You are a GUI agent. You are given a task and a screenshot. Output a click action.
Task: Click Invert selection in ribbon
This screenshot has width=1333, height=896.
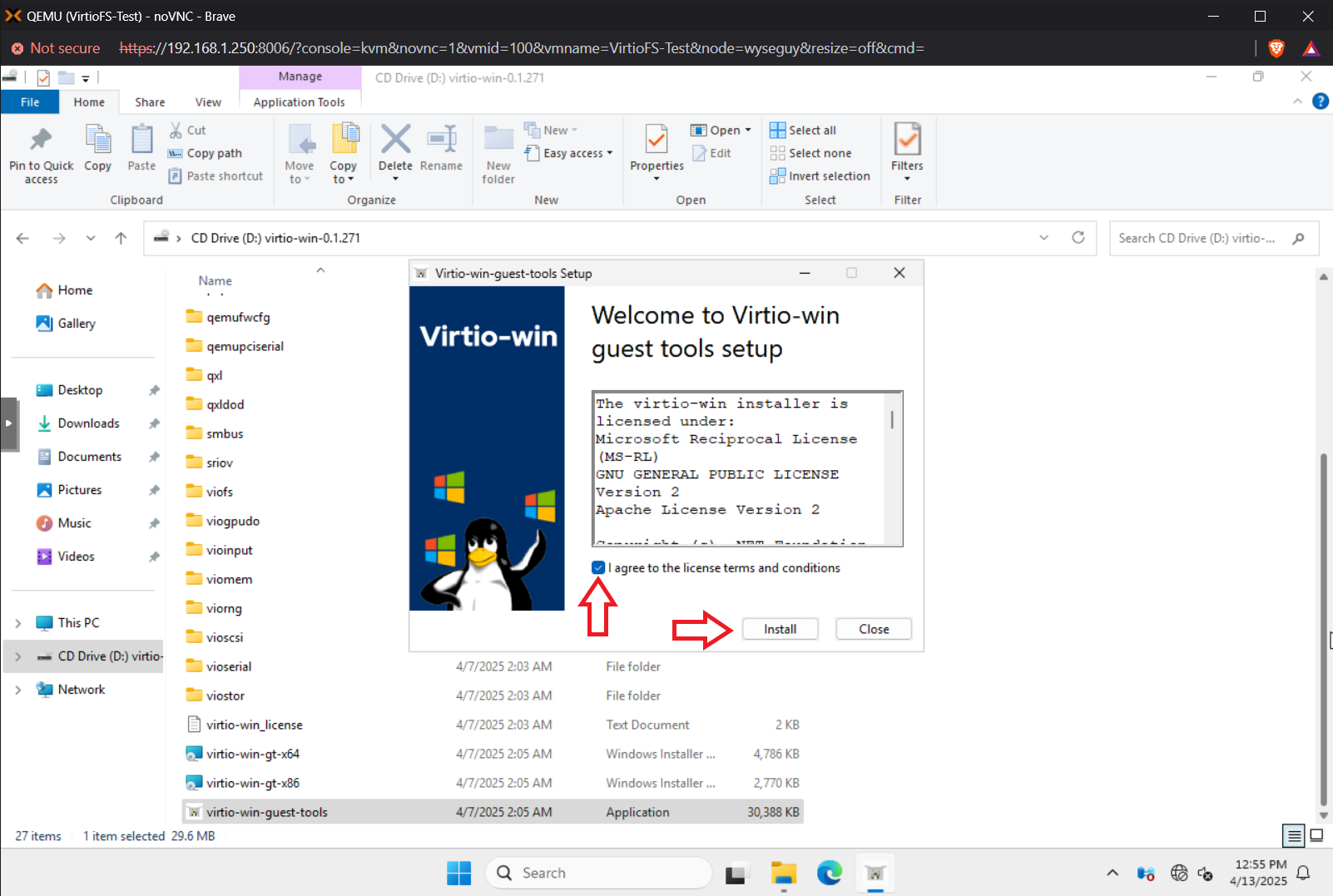(820, 176)
